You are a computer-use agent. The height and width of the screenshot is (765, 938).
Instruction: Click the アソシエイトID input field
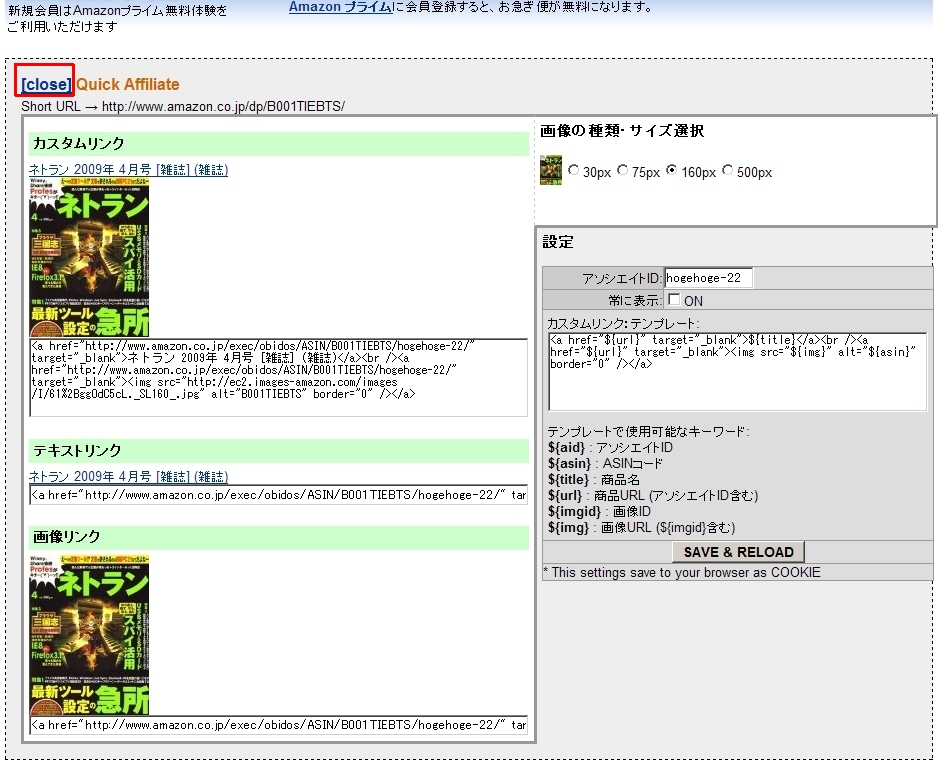(x=708, y=278)
